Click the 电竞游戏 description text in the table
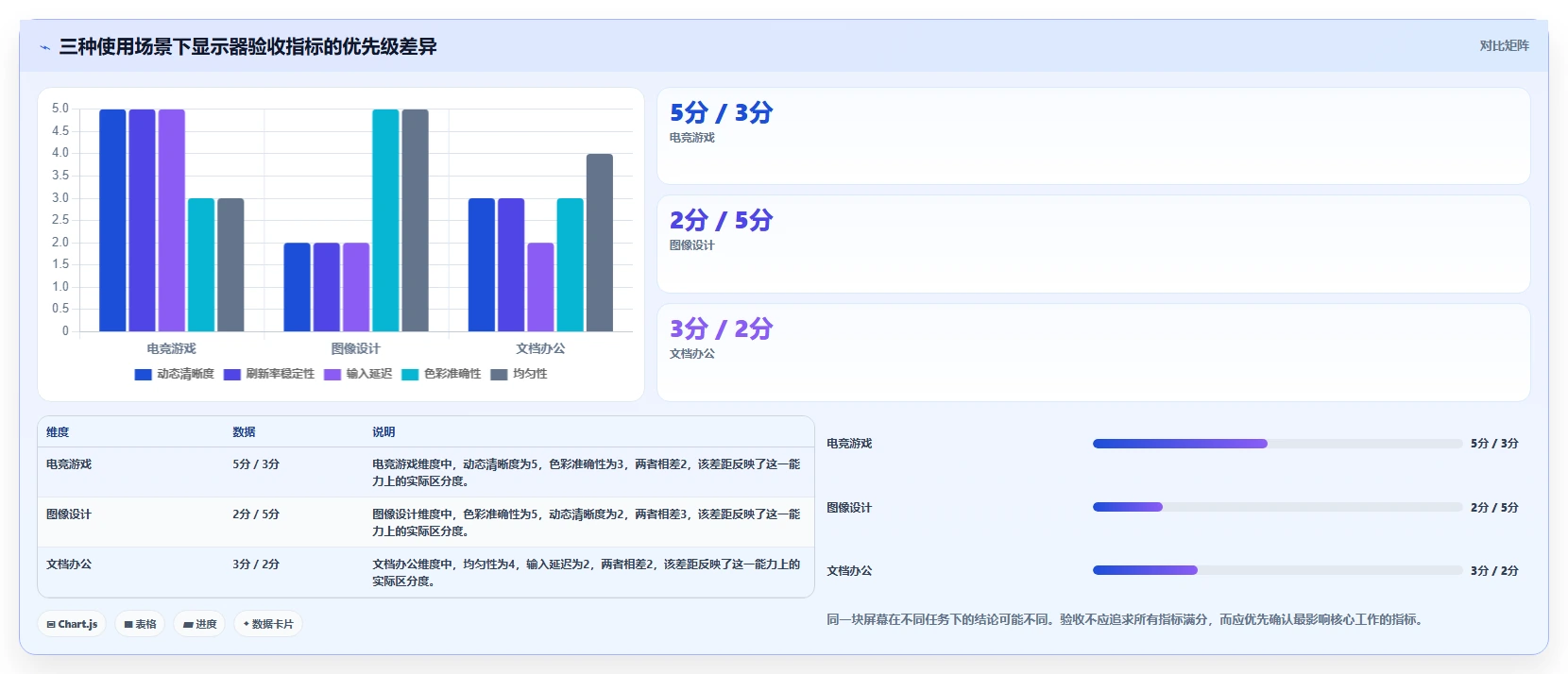1568x674 pixels. 586,473
